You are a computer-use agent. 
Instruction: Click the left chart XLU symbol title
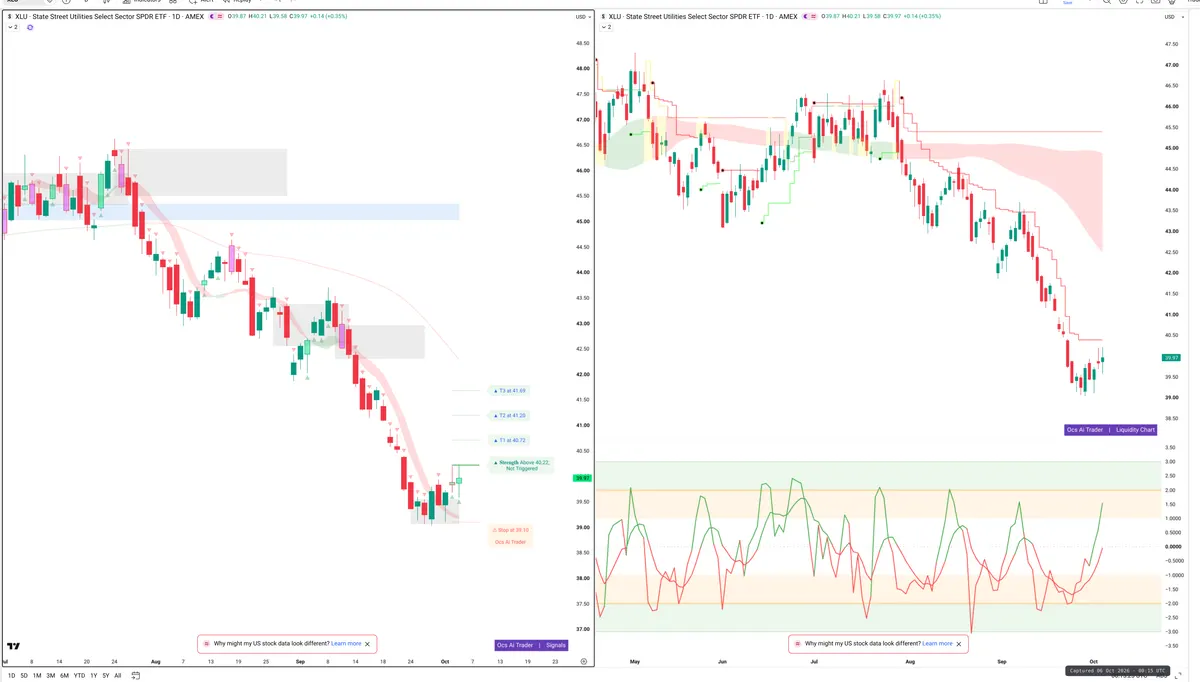[x=108, y=17]
